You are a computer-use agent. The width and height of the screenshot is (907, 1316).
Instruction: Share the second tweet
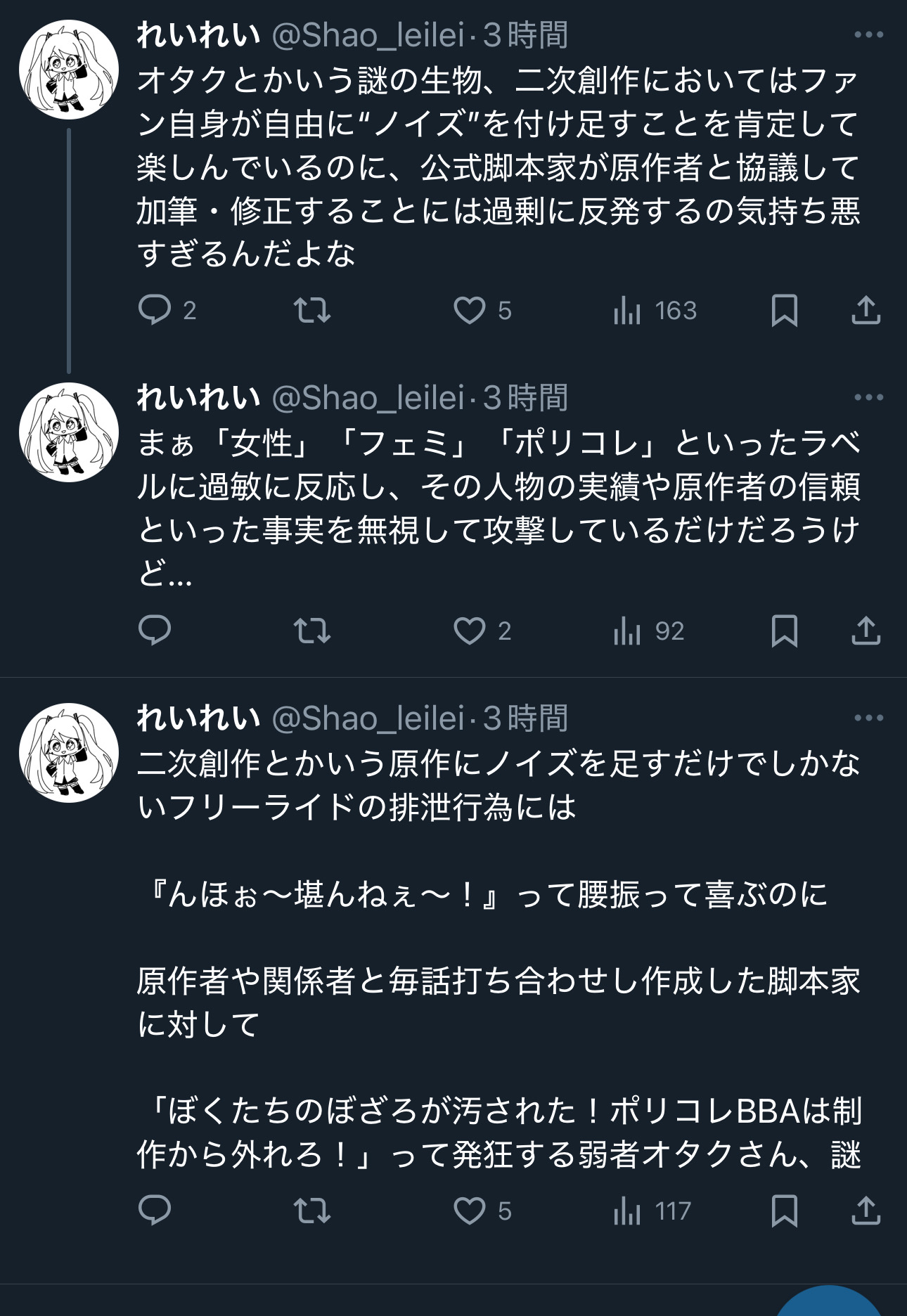pos(866,631)
